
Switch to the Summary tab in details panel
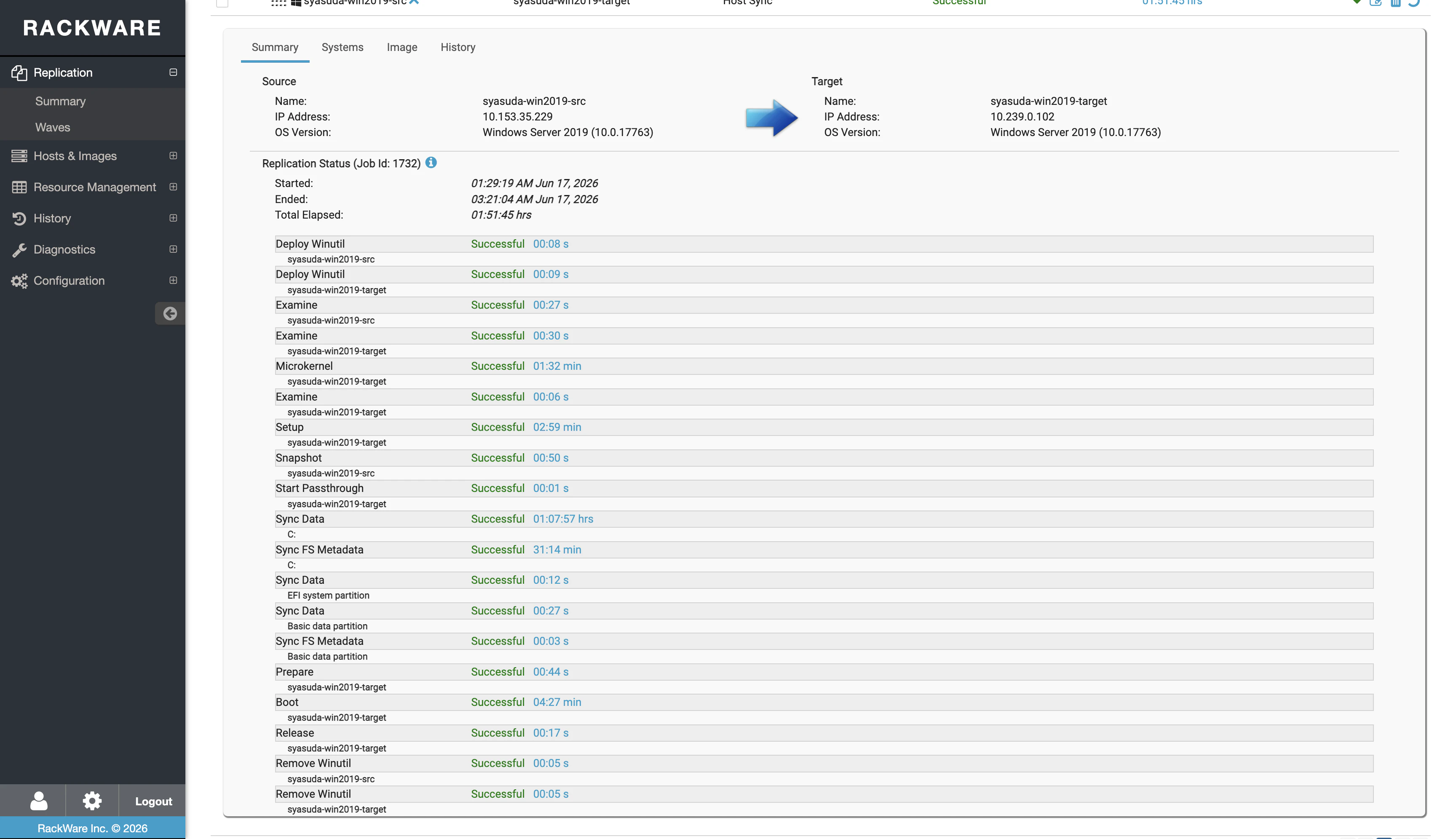(275, 47)
